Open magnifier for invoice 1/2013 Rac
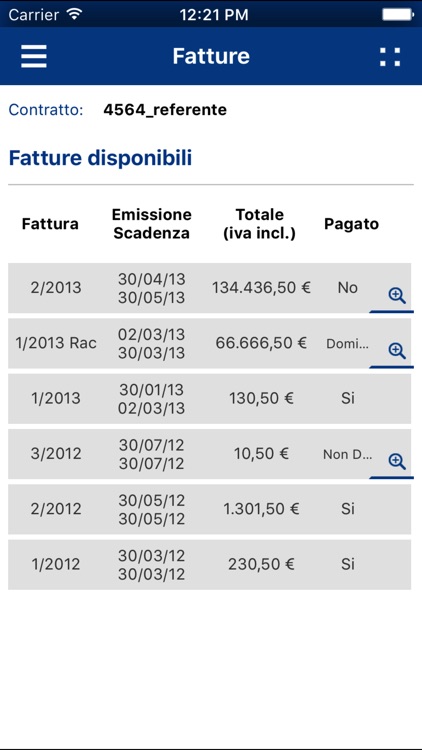Screen dimensions: 422x750 point(397,351)
